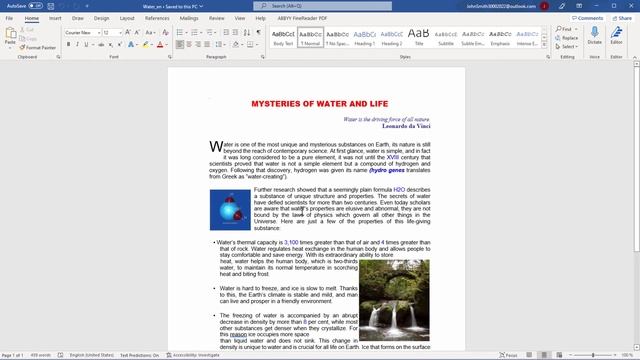
Task: Apply subscript formatting
Action: click(x=111, y=44)
